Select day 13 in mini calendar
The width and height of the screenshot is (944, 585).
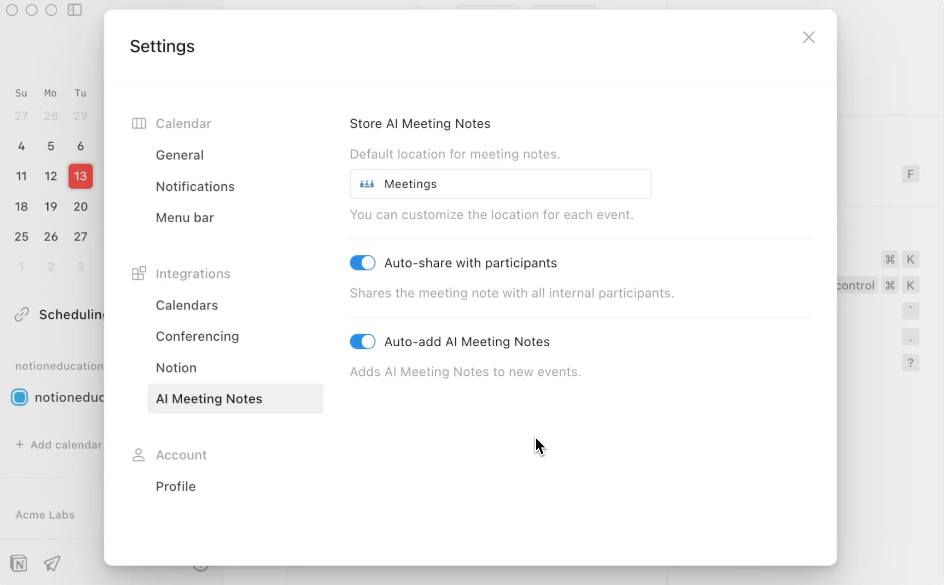click(81, 176)
